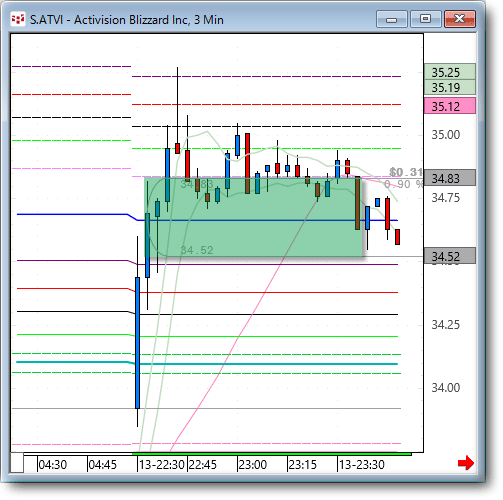The height and width of the screenshot is (500, 503).
Task: Click the 34.25 price axis label
Action: (x=446, y=324)
